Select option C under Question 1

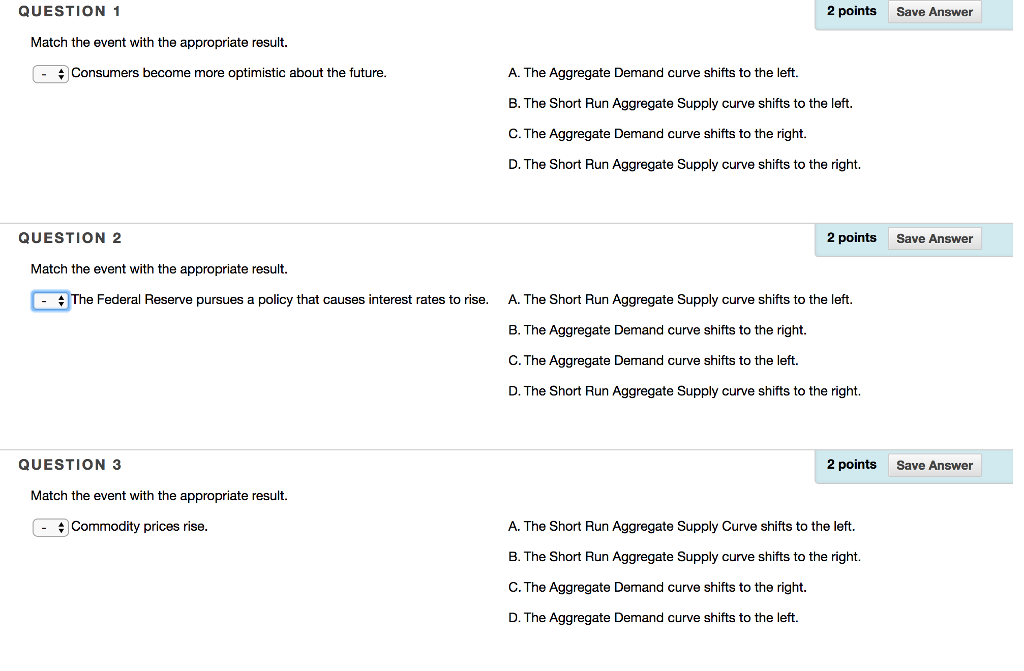656,133
